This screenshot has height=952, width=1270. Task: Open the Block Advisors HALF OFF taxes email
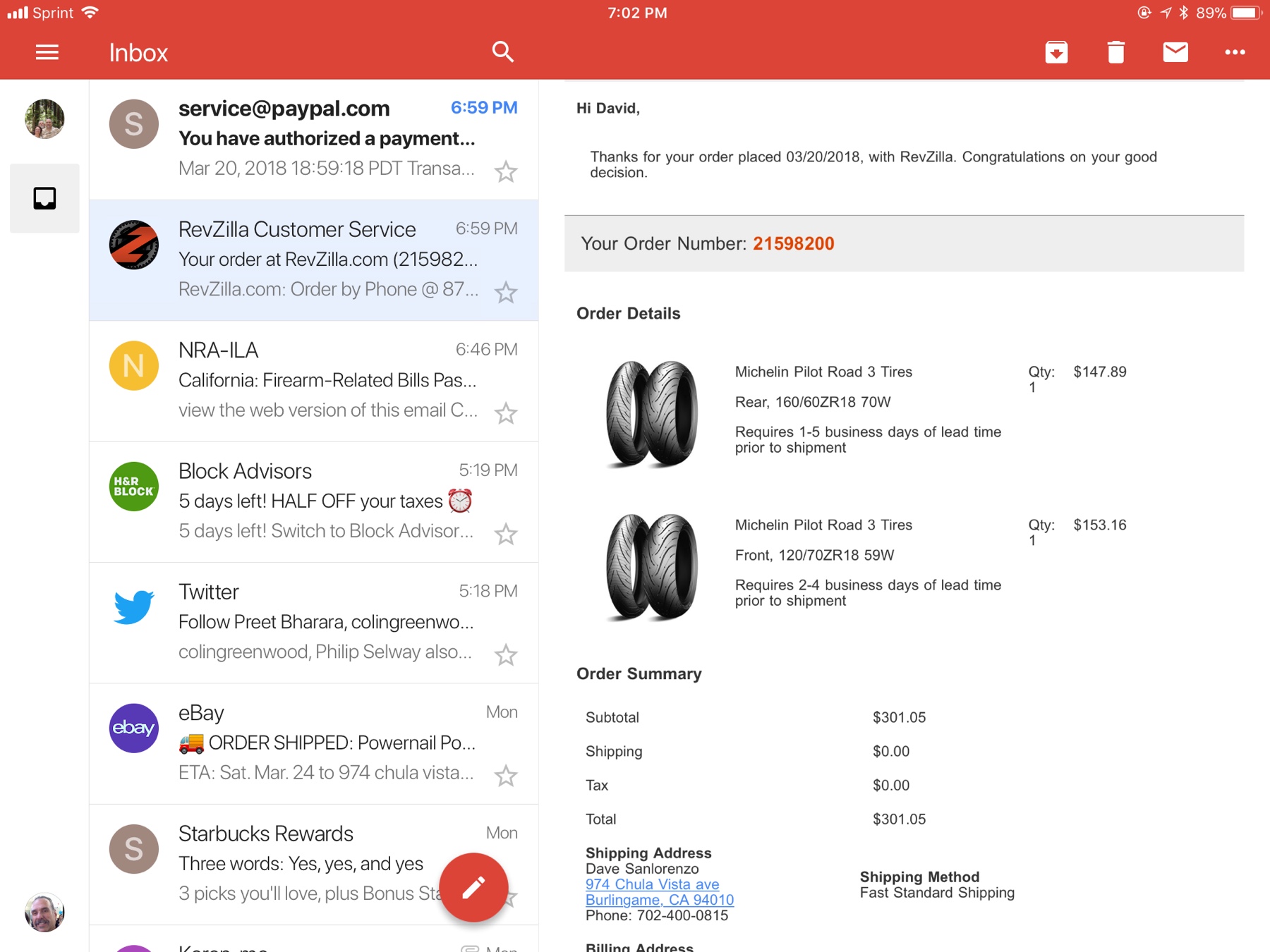tap(314, 502)
